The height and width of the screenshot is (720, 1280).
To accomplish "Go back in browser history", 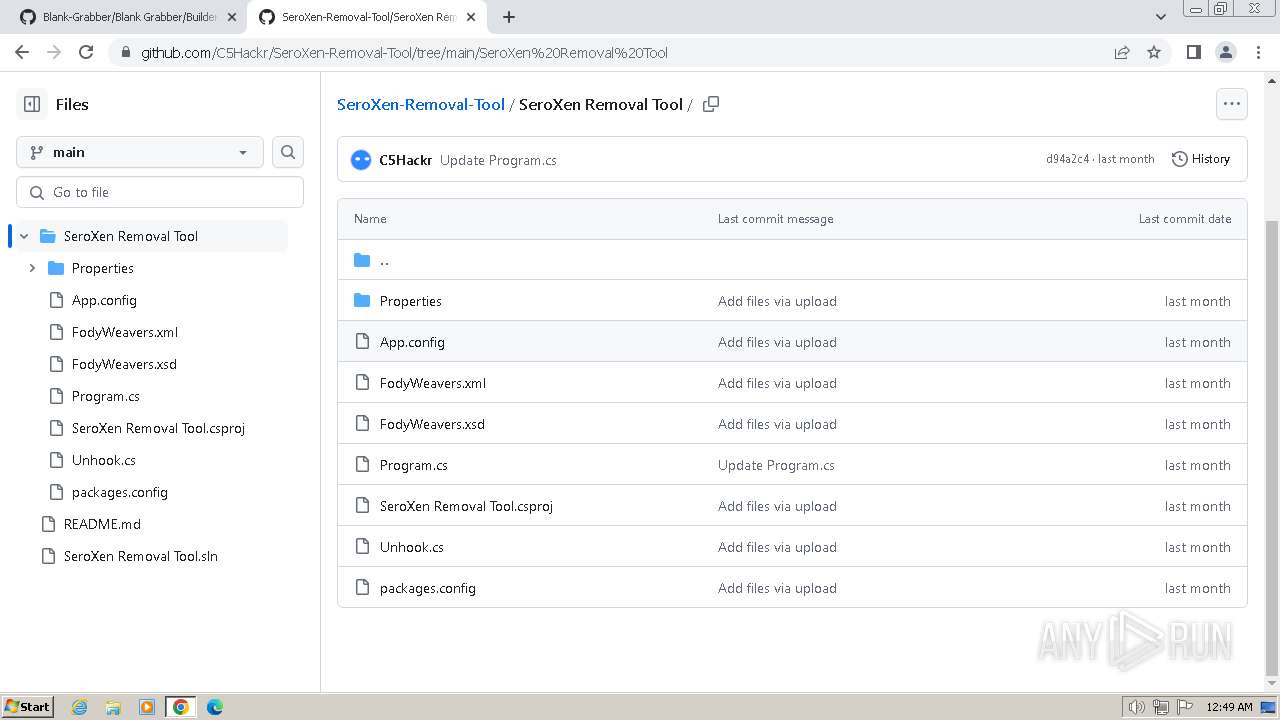I will [22, 52].
